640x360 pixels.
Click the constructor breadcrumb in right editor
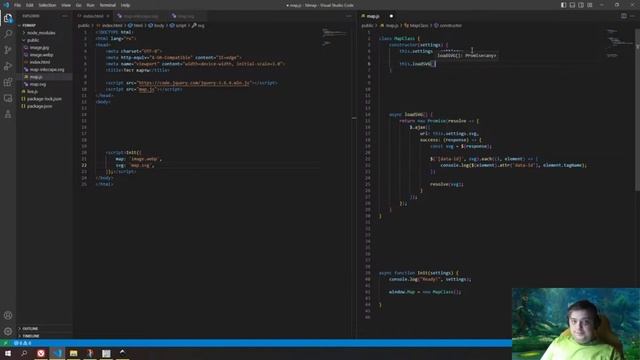pyautogui.click(x=448, y=25)
